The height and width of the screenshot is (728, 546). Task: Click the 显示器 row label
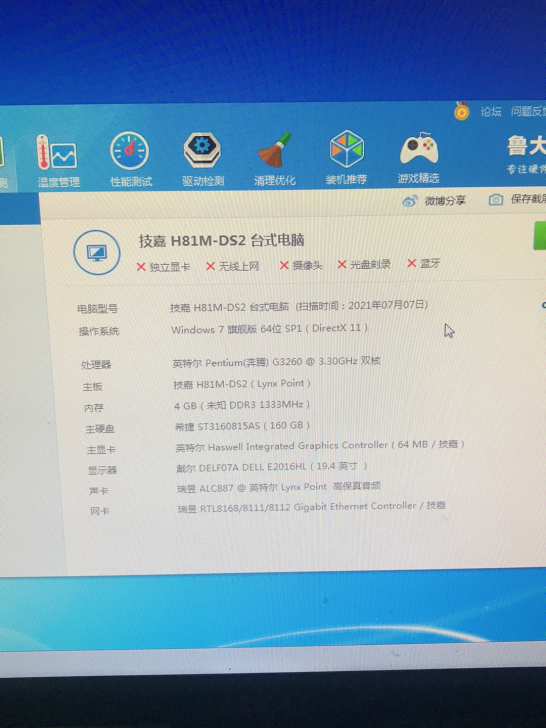(x=103, y=470)
